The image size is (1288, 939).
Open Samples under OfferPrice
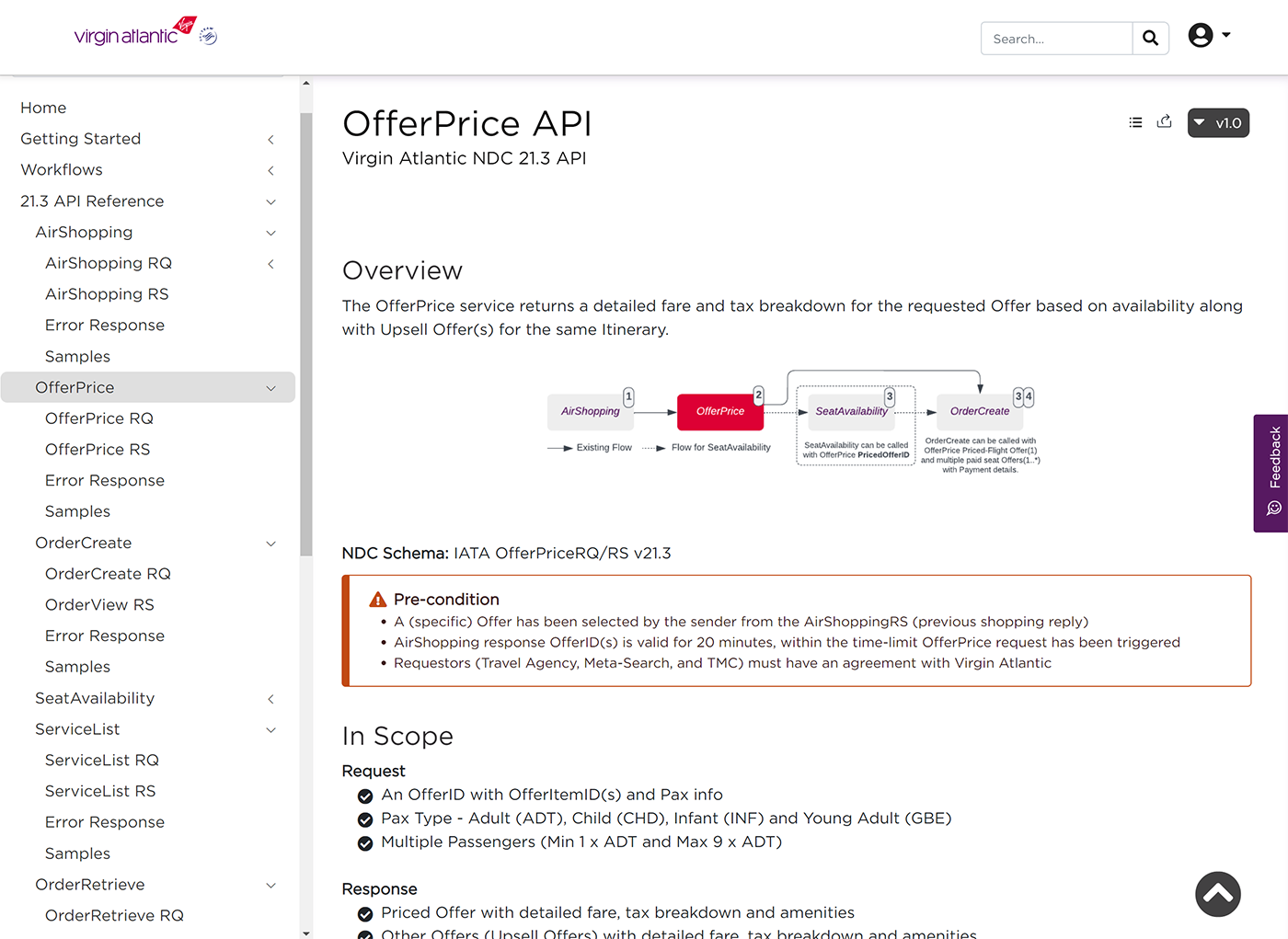(x=77, y=511)
